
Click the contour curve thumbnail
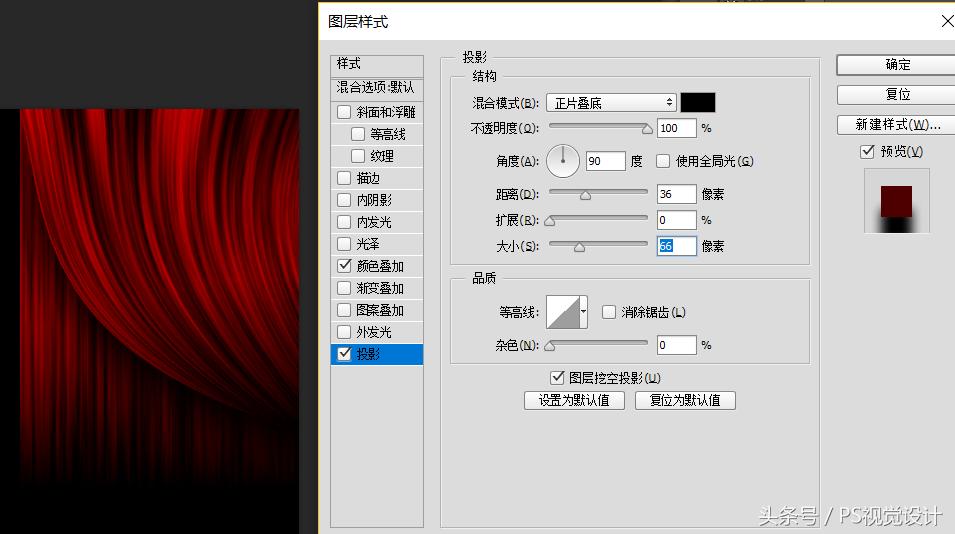pos(563,312)
